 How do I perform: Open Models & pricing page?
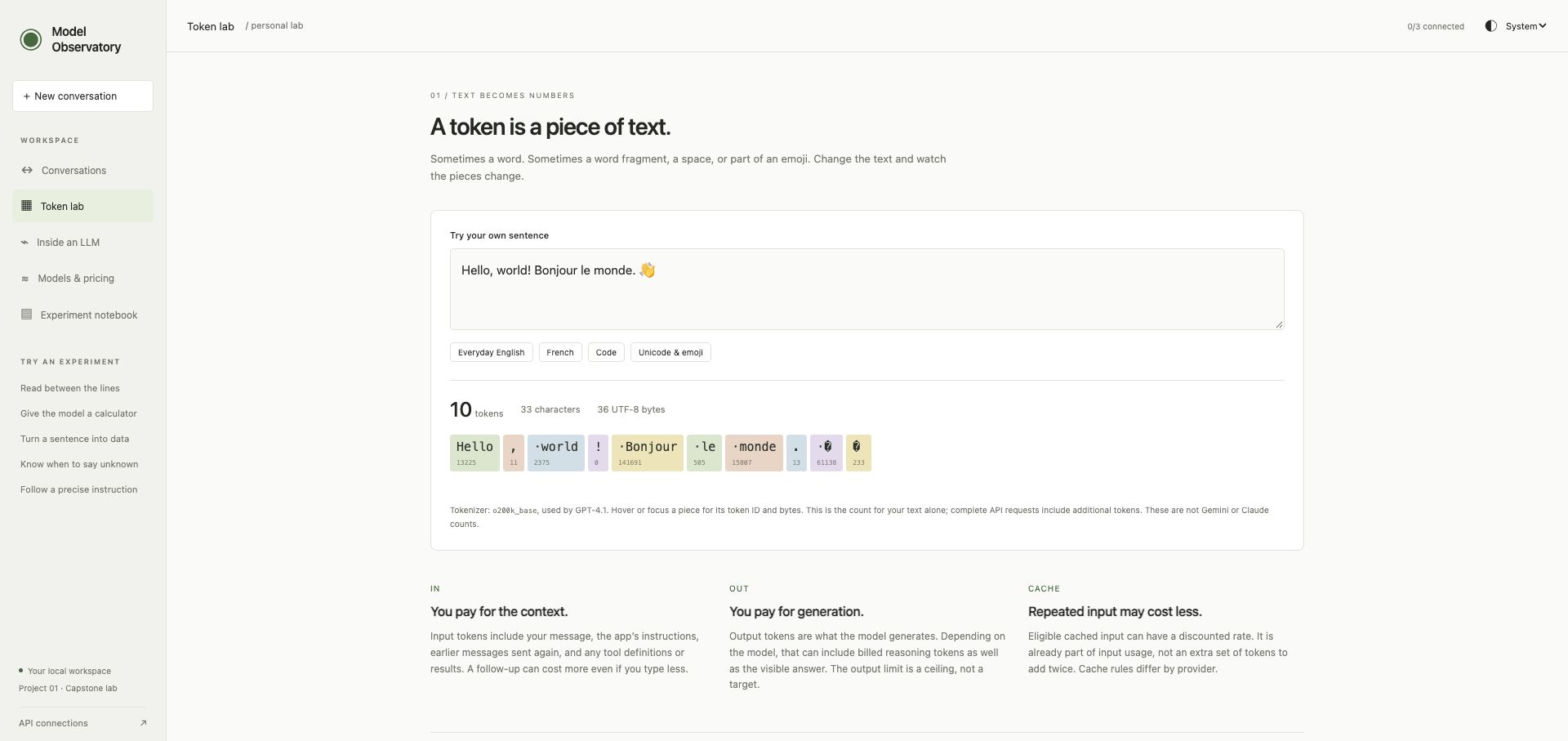coord(82,279)
